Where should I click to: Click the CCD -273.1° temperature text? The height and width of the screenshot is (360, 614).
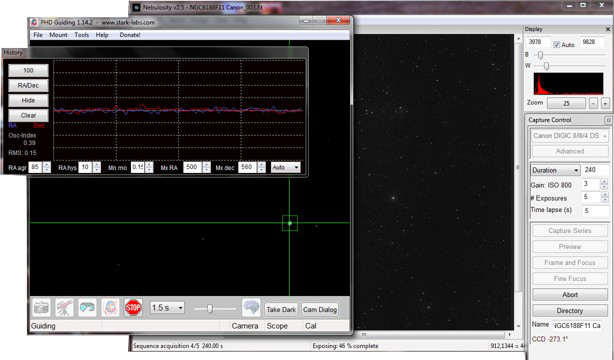(550, 339)
